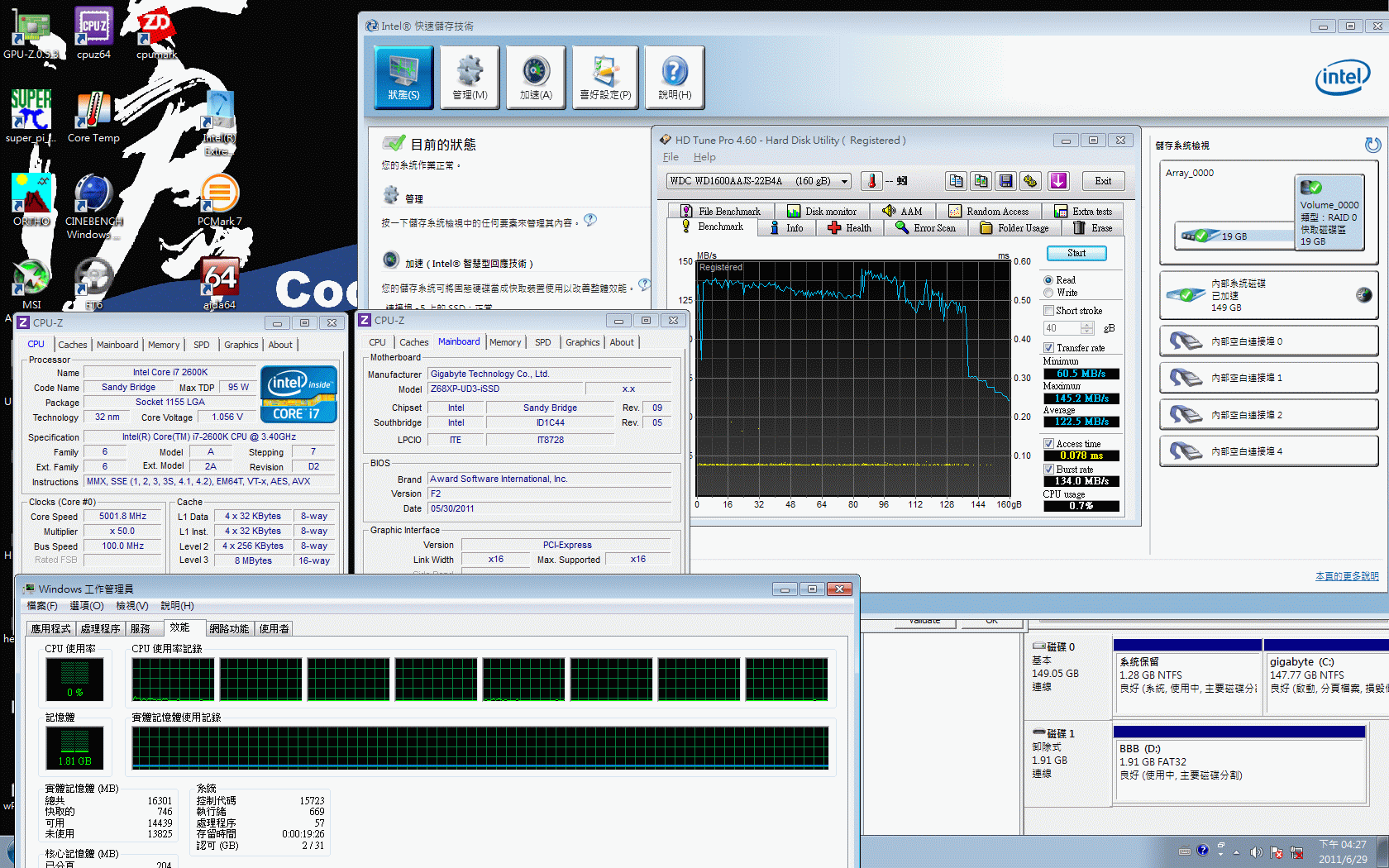Select the BBB (D:) partition in Disk Management
Screen dimensions: 1389x868
(x=1239, y=765)
